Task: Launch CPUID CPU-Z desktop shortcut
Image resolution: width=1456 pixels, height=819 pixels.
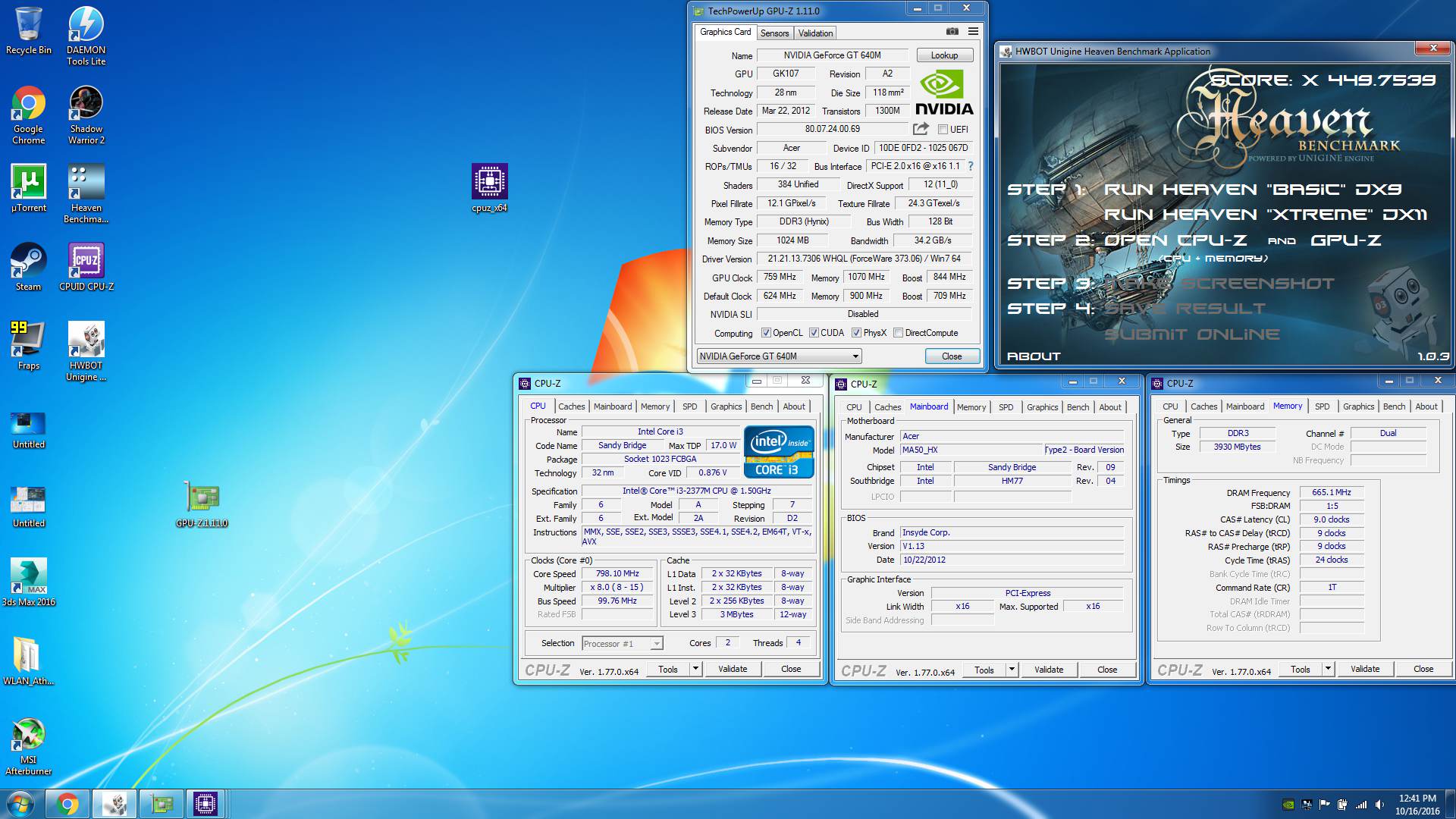Action: click(x=86, y=266)
